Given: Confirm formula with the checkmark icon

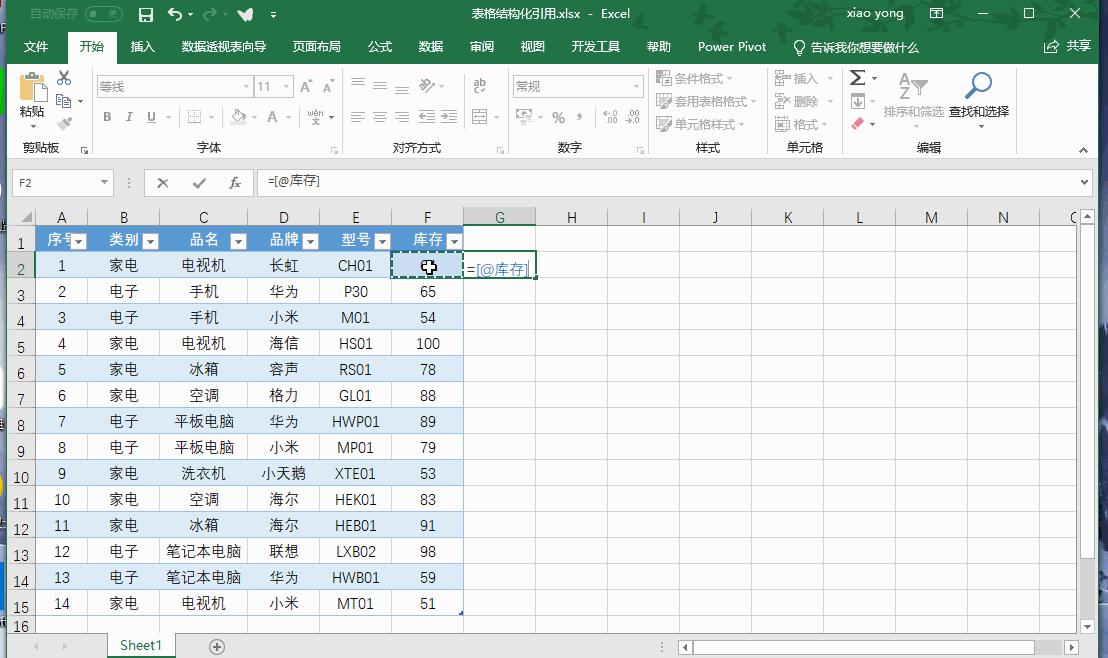Looking at the screenshot, I should 199,183.
